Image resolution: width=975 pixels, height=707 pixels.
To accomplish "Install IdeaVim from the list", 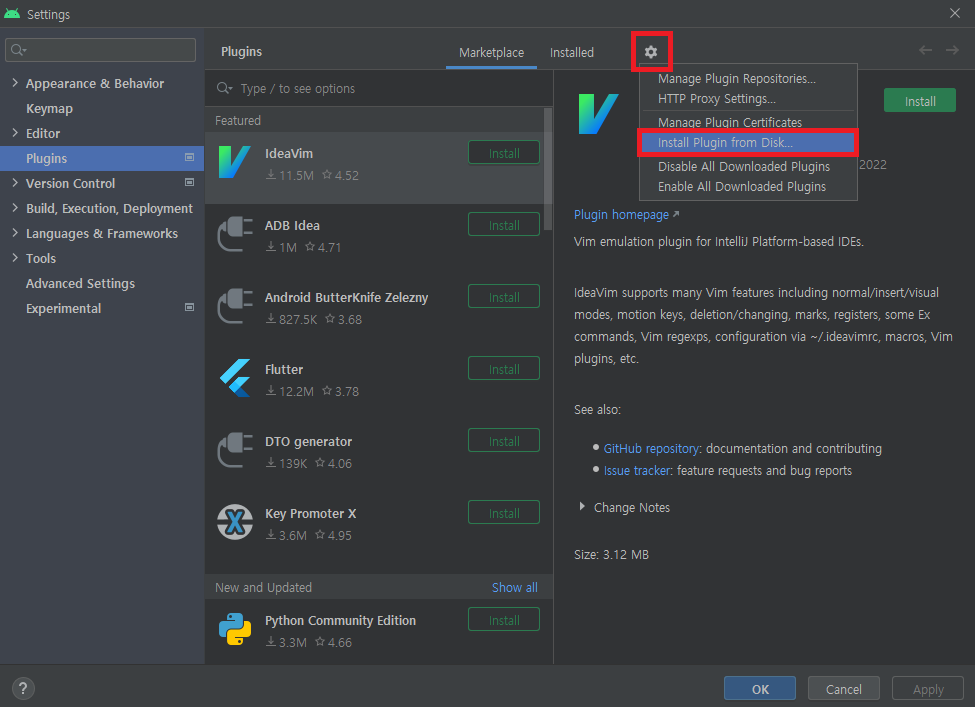I will (x=504, y=153).
